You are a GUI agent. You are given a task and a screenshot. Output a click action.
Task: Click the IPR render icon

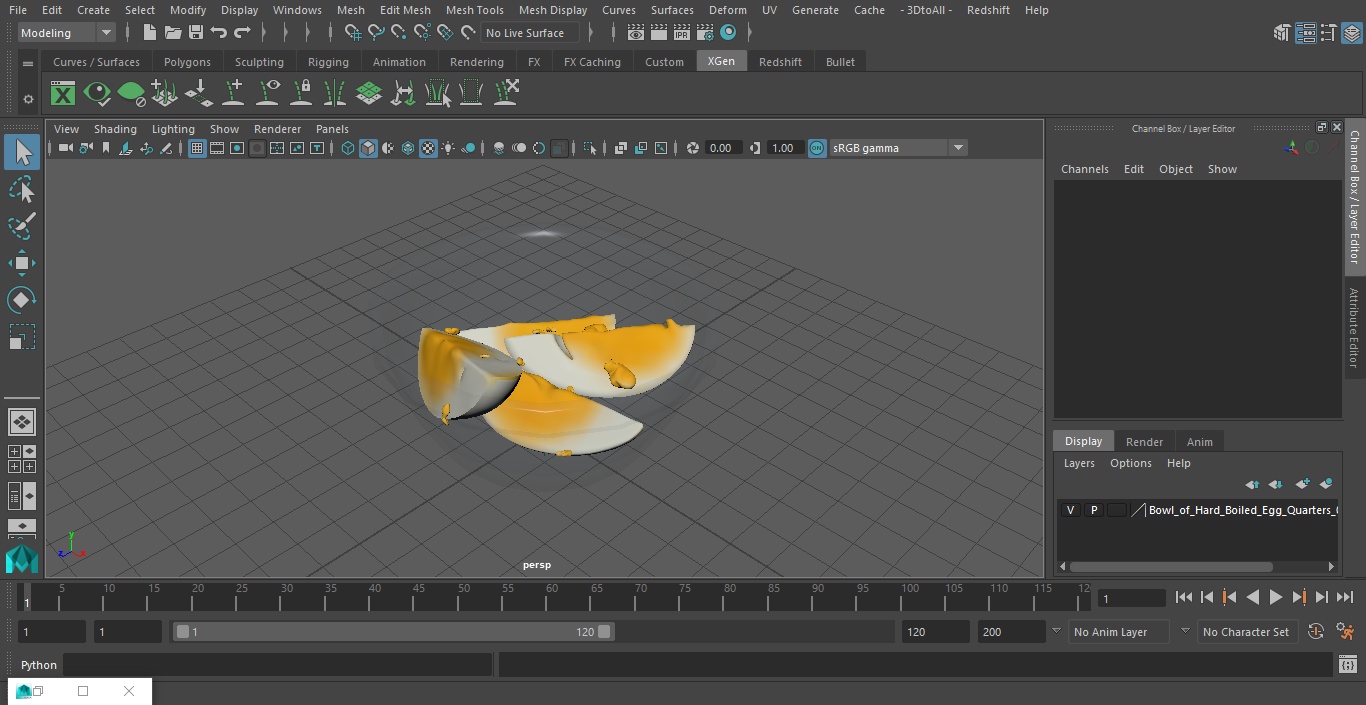pyautogui.click(x=682, y=33)
